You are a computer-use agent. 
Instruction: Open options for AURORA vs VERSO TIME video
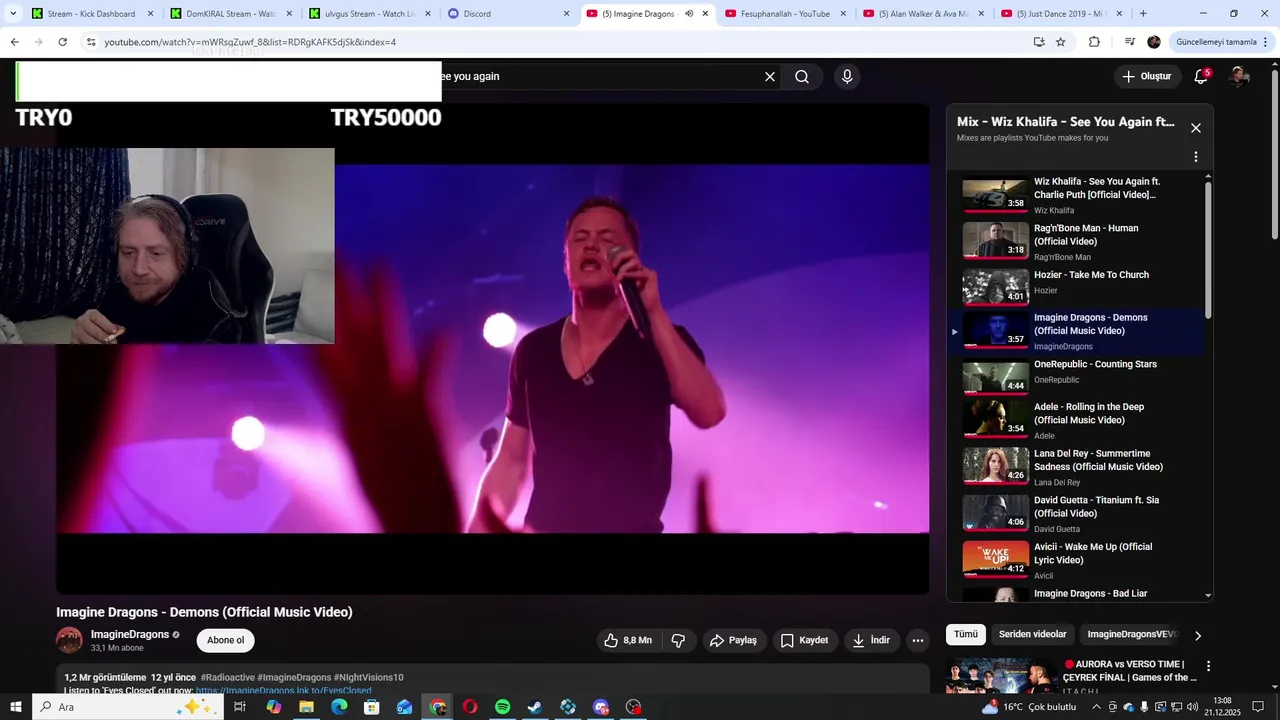coord(1208,666)
